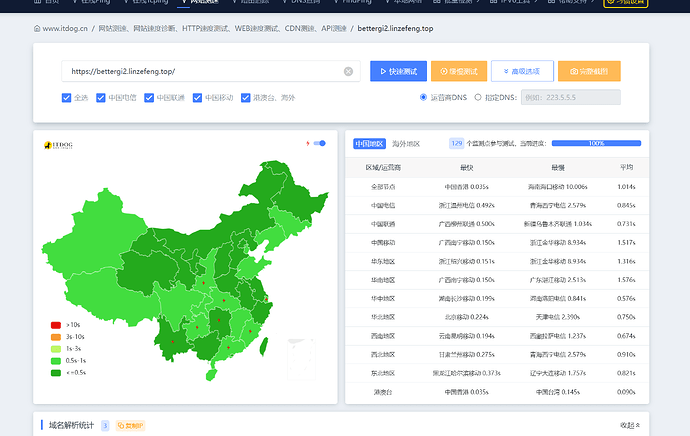Click the orange 缓慢测试 button
The width and height of the screenshot is (690, 436).
point(459,71)
